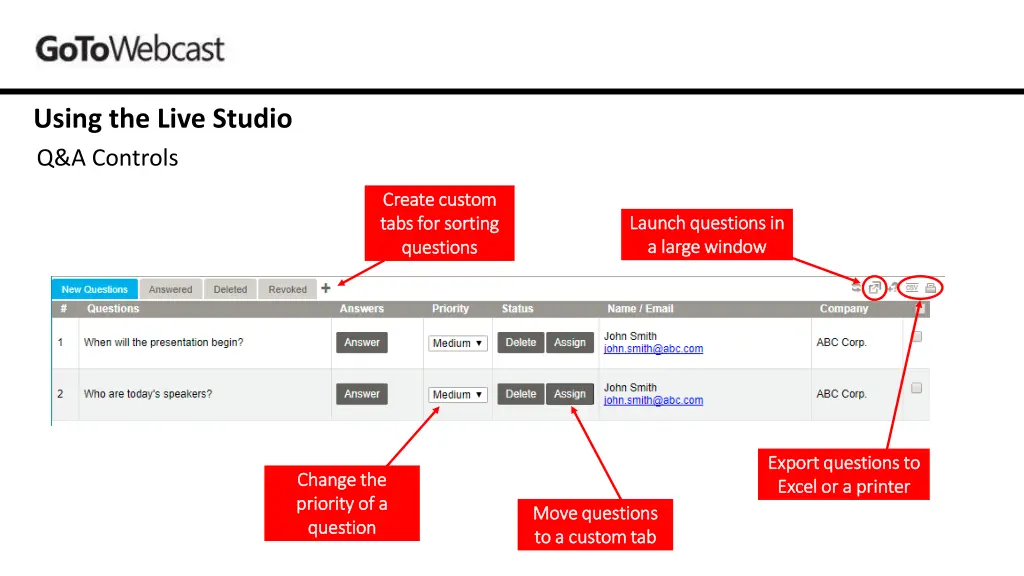
Task: Click the 'Name / Email' column header
Action: tap(640, 308)
